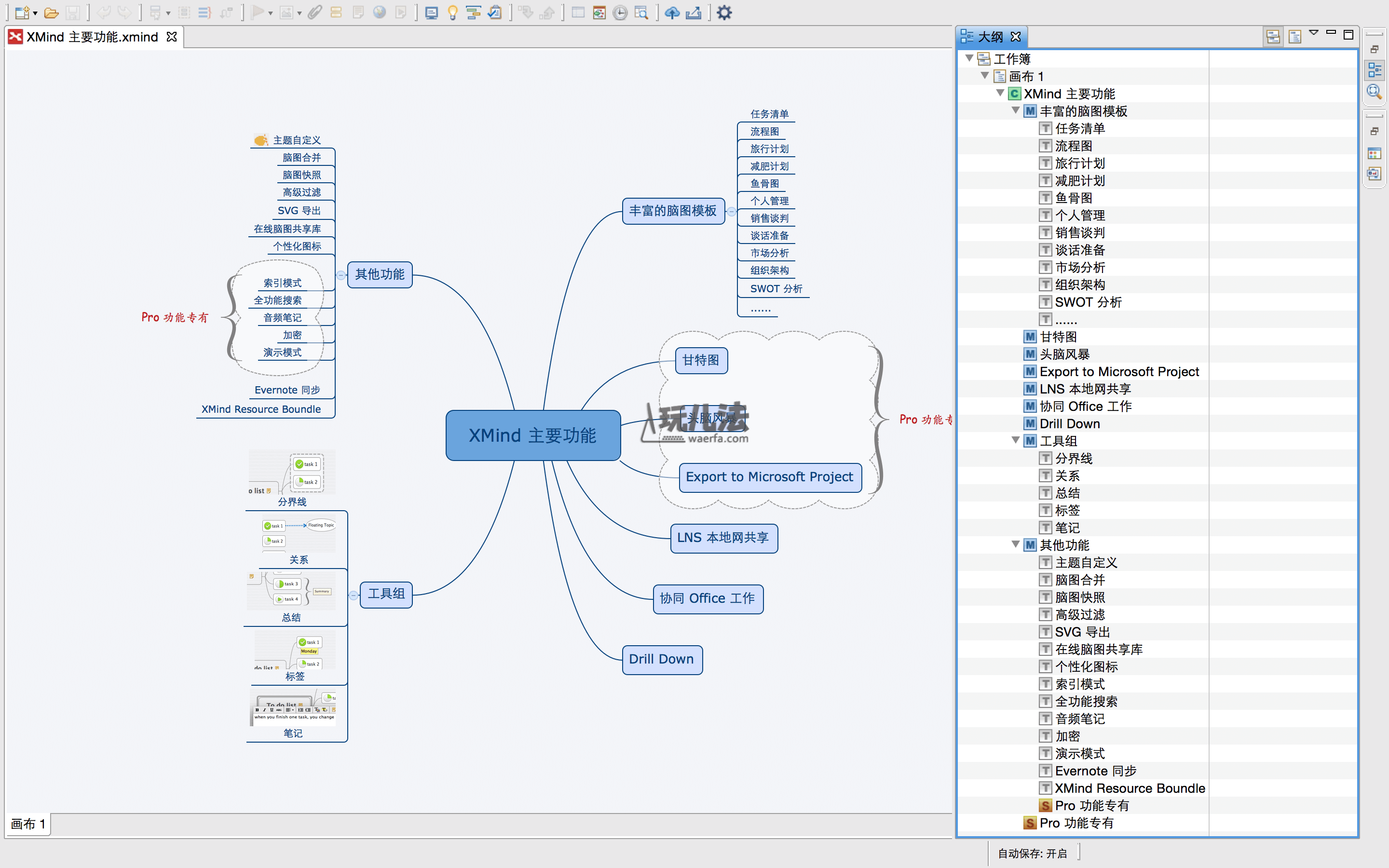Screen dimensions: 1389x868
Task: Select the 画布 1 sheet tab
Action: 28,824
